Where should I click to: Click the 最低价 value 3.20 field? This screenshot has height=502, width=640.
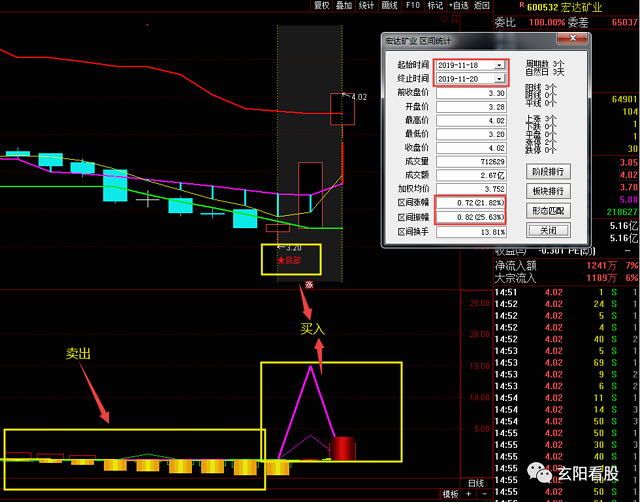pyautogui.click(x=471, y=134)
